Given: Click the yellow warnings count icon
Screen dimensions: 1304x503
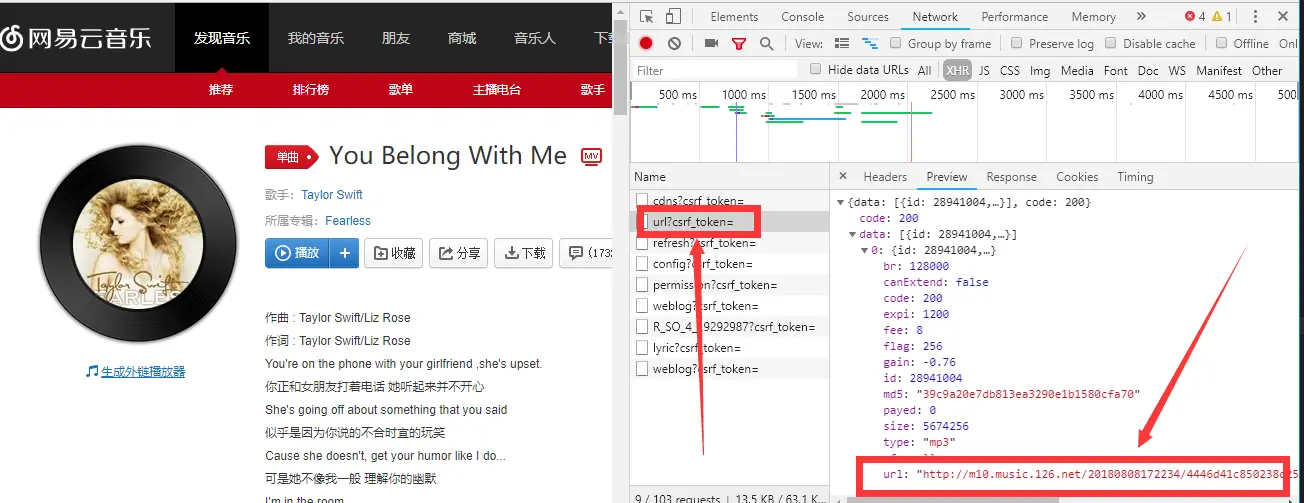Looking at the screenshot, I should coord(1217,16).
